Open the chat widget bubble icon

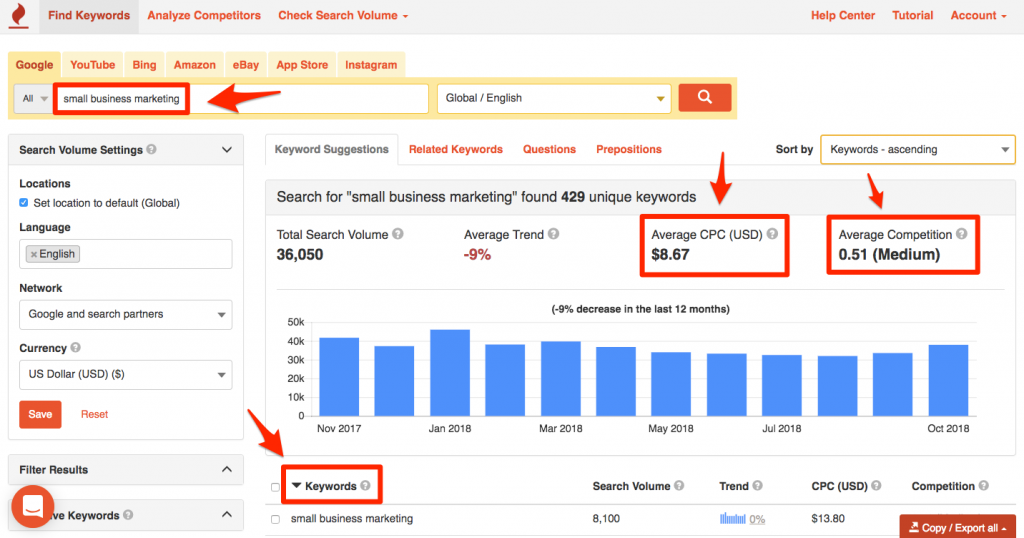point(33,506)
